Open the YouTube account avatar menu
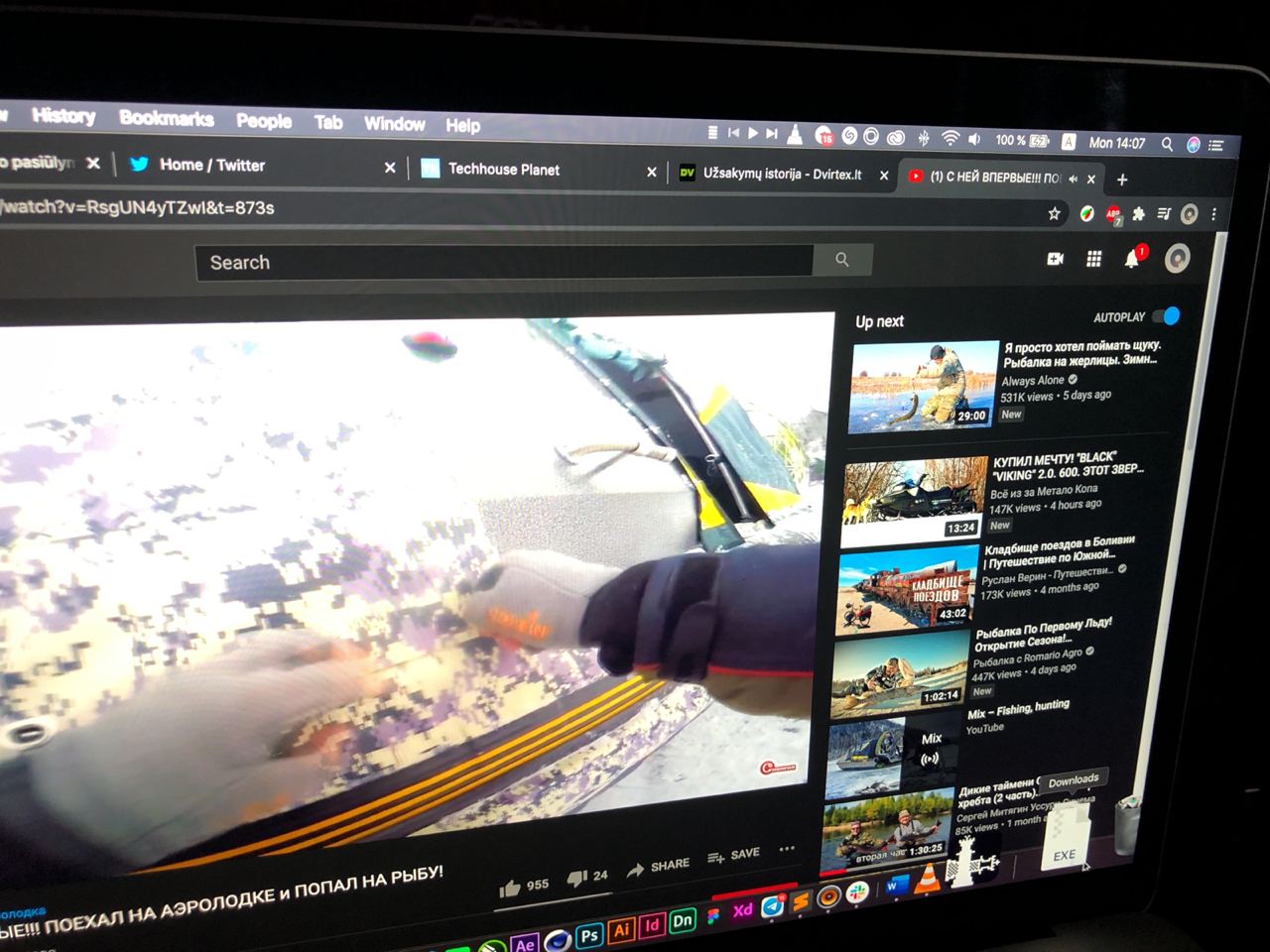1270x952 pixels. point(1177,259)
